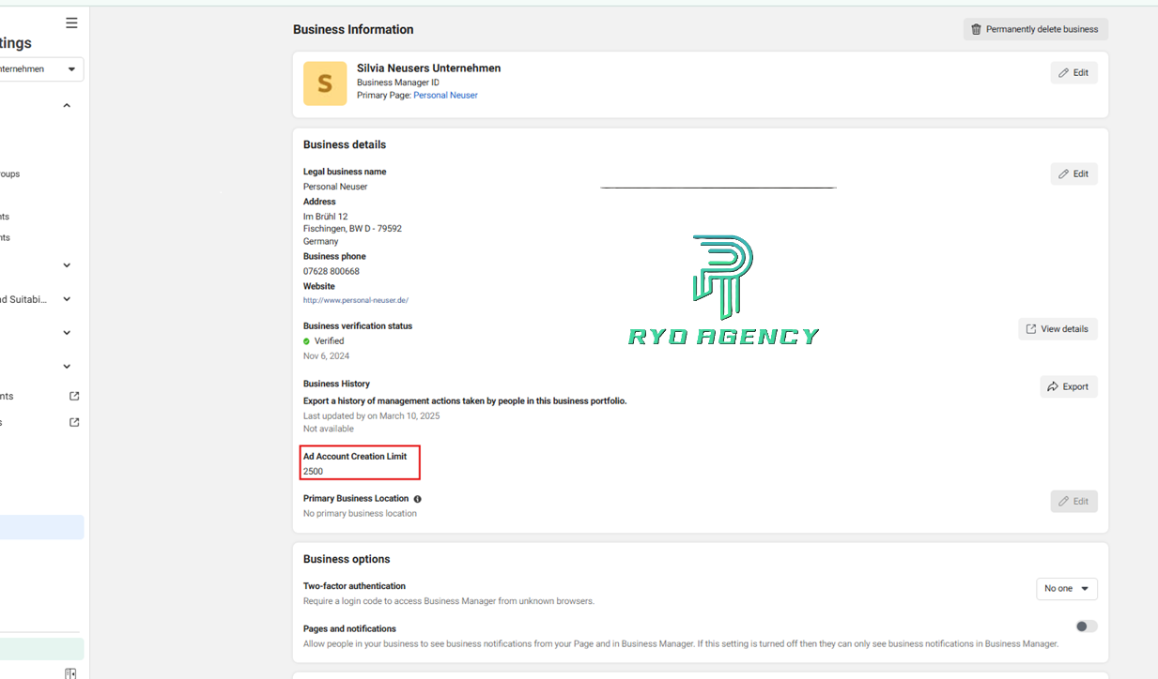Collapse the sidebar section with the upward chevron
This screenshot has height=679, width=1158.
click(x=66, y=106)
